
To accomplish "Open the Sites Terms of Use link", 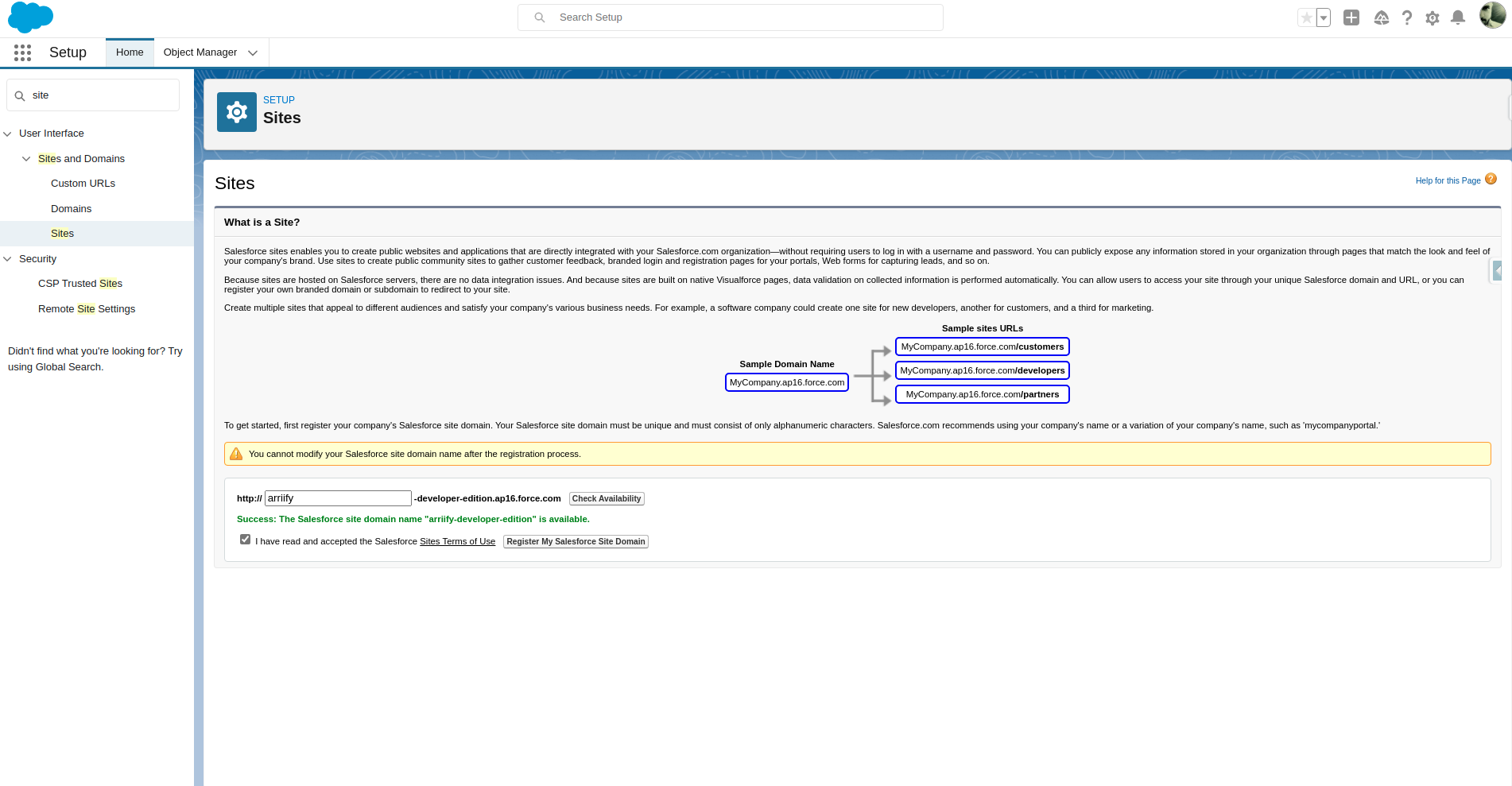I will click(x=457, y=541).
